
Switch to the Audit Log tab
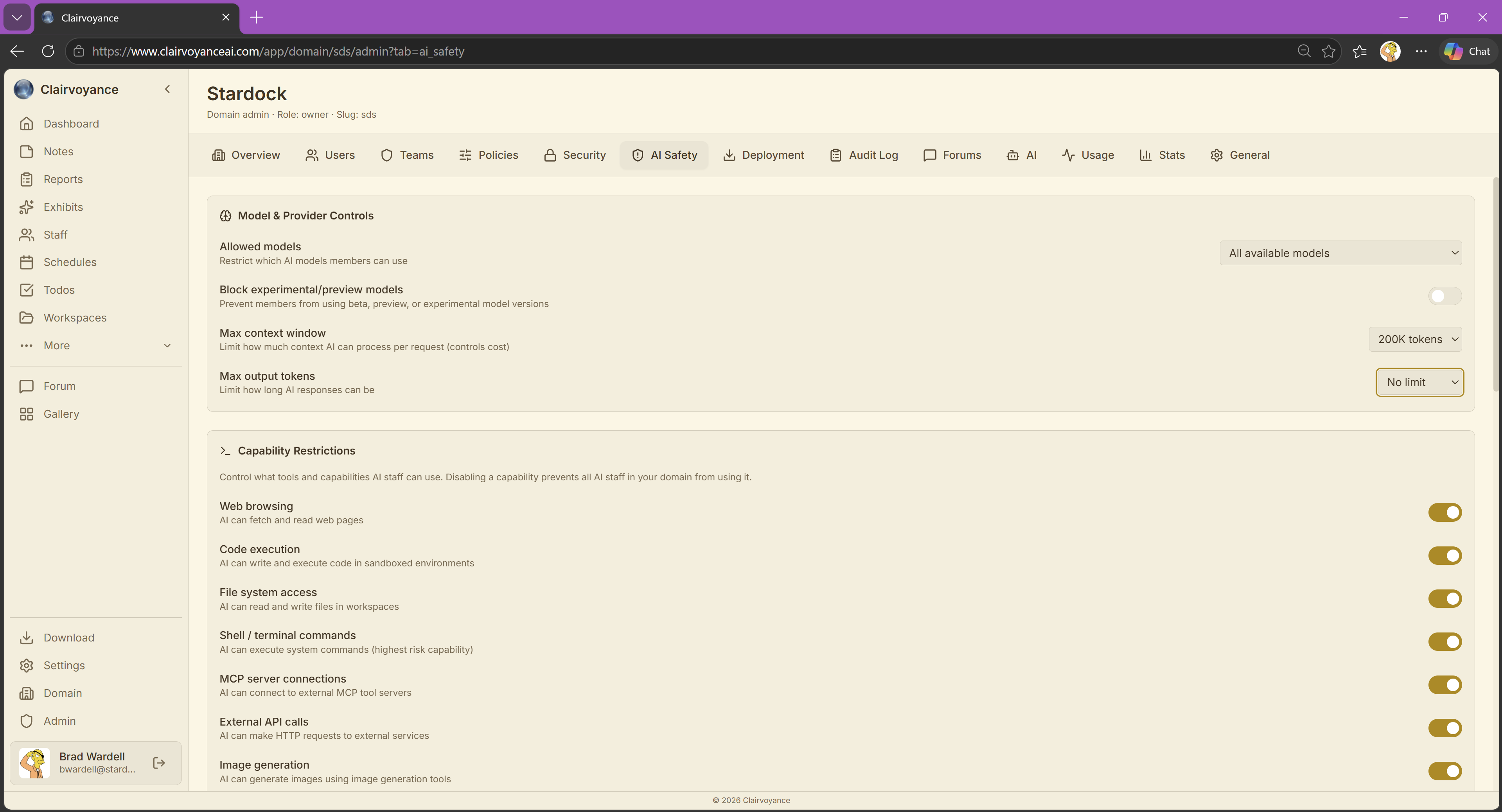coord(864,155)
